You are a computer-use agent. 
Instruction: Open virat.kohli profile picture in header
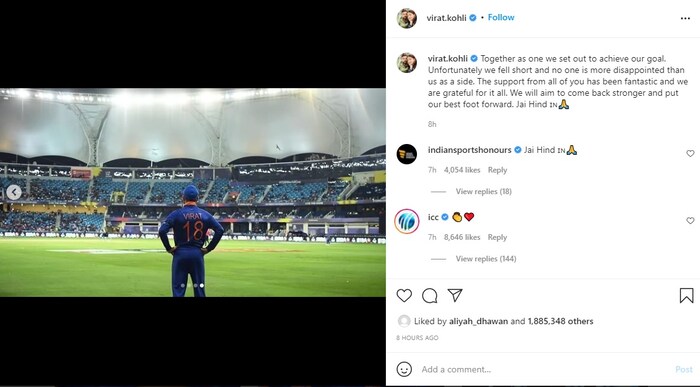pyautogui.click(x=407, y=18)
